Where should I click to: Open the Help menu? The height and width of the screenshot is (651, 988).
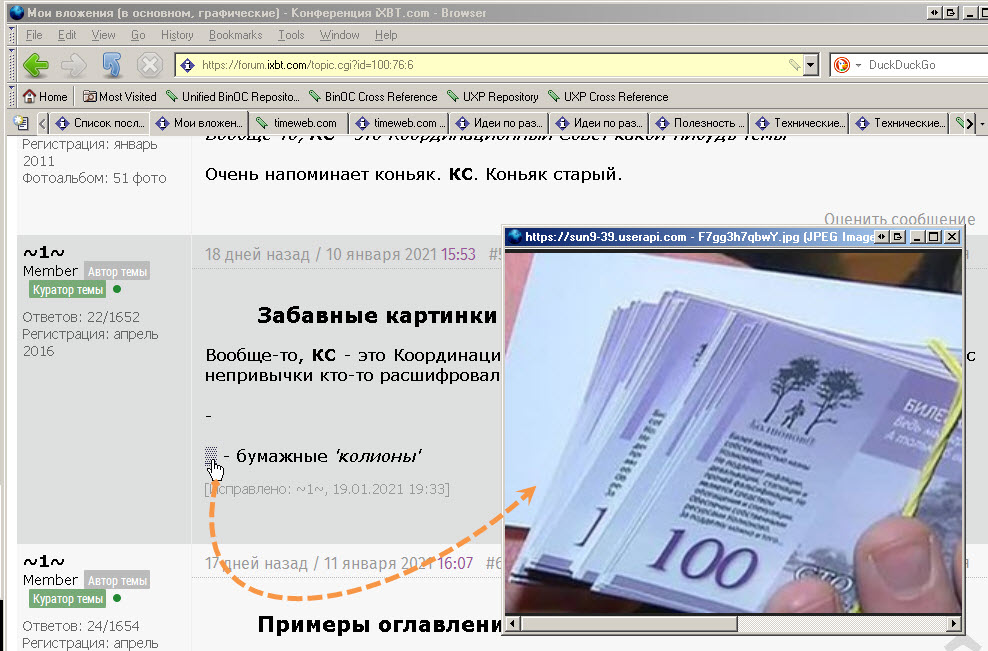(x=386, y=35)
